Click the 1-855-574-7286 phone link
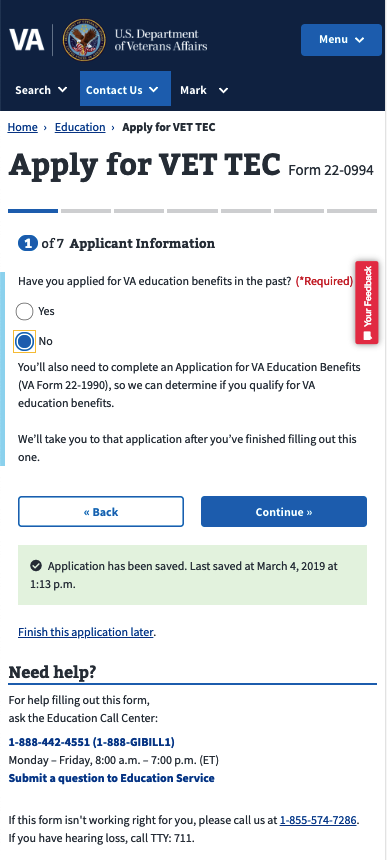This screenshot has width=387, height=860. (318, 821)
